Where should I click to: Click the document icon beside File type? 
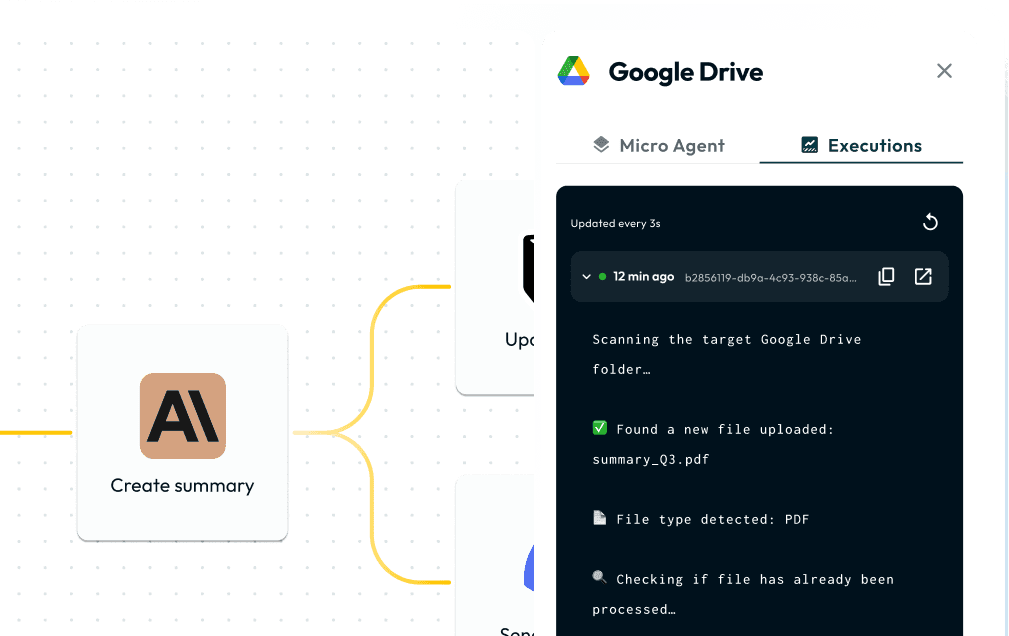(600, 518)
